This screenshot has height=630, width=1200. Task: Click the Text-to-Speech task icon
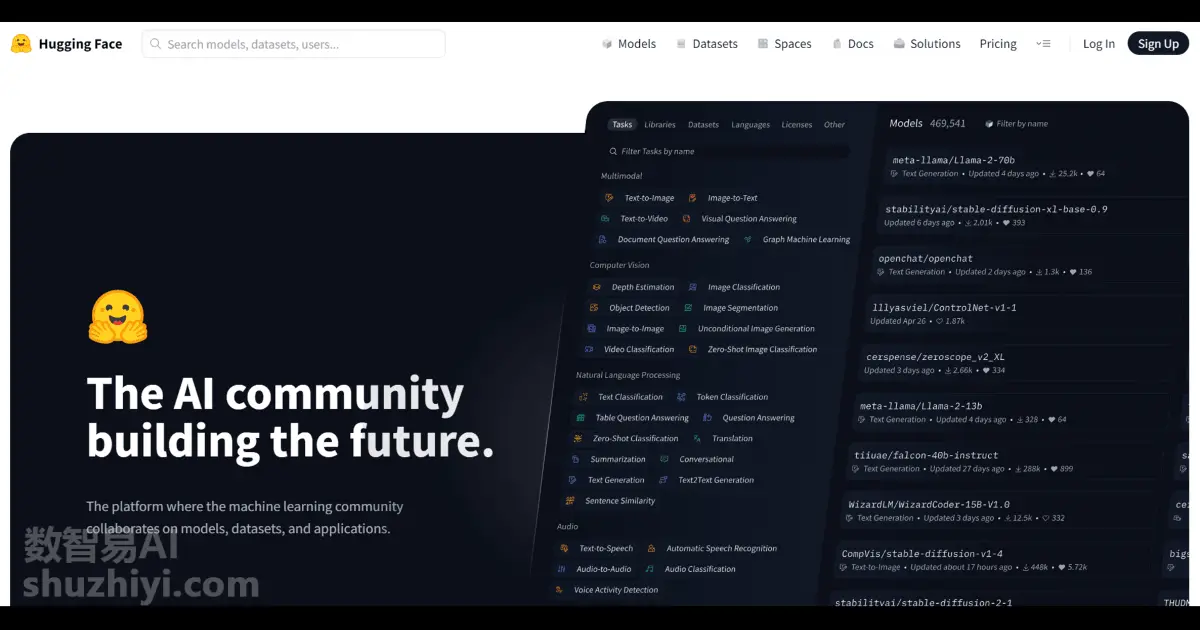pyautogui.click(x=564, y=549)
